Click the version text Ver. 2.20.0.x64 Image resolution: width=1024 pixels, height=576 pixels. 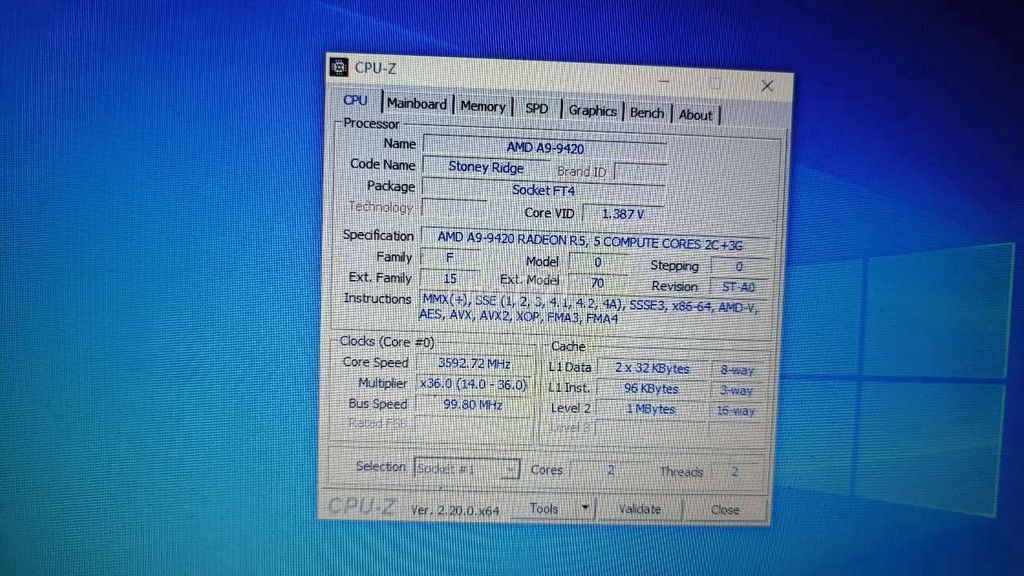455,510
